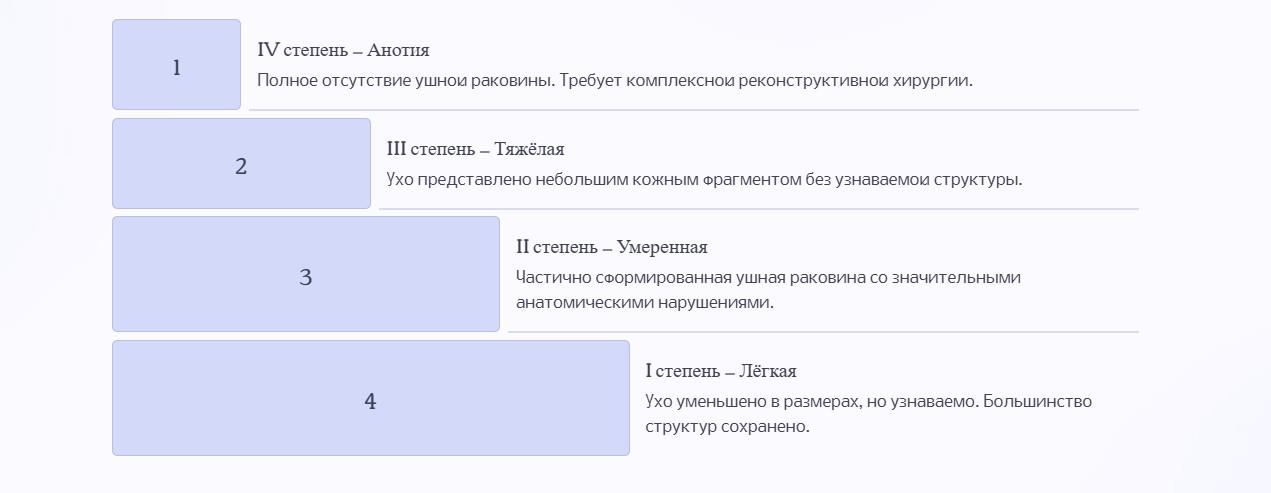
Task: Click the description 'Полное отсутствие ушной раковины'
Action: coord(406,80)
